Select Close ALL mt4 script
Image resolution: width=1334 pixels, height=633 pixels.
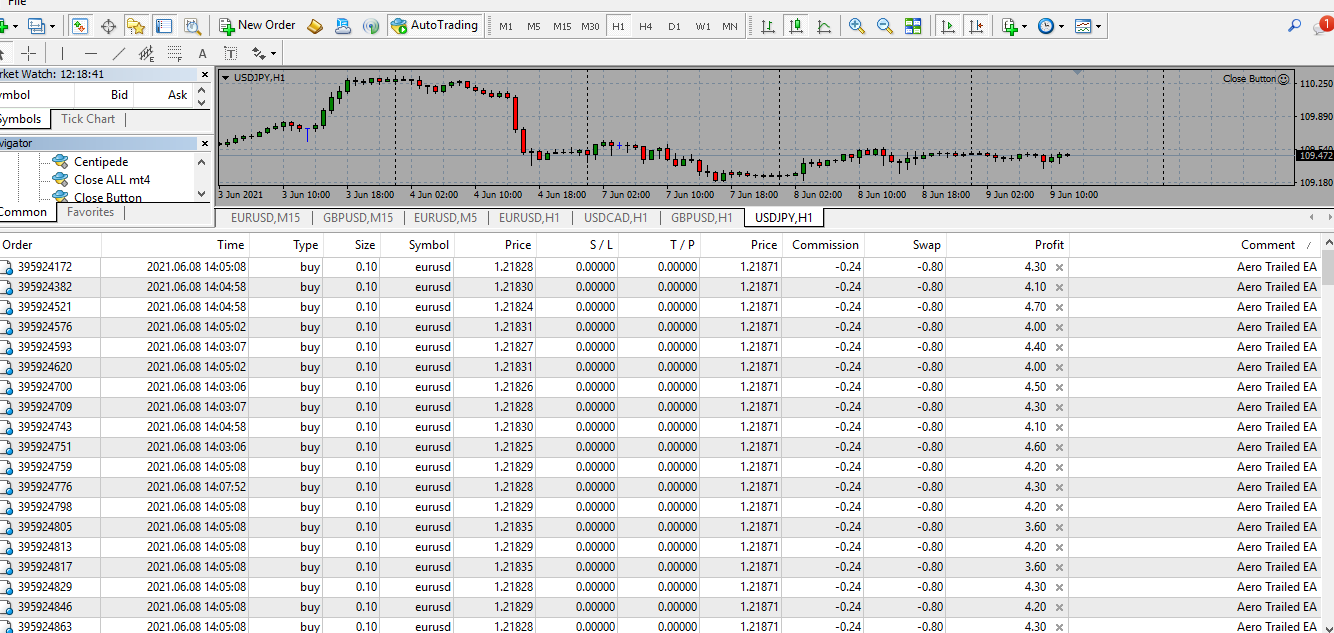112,180
